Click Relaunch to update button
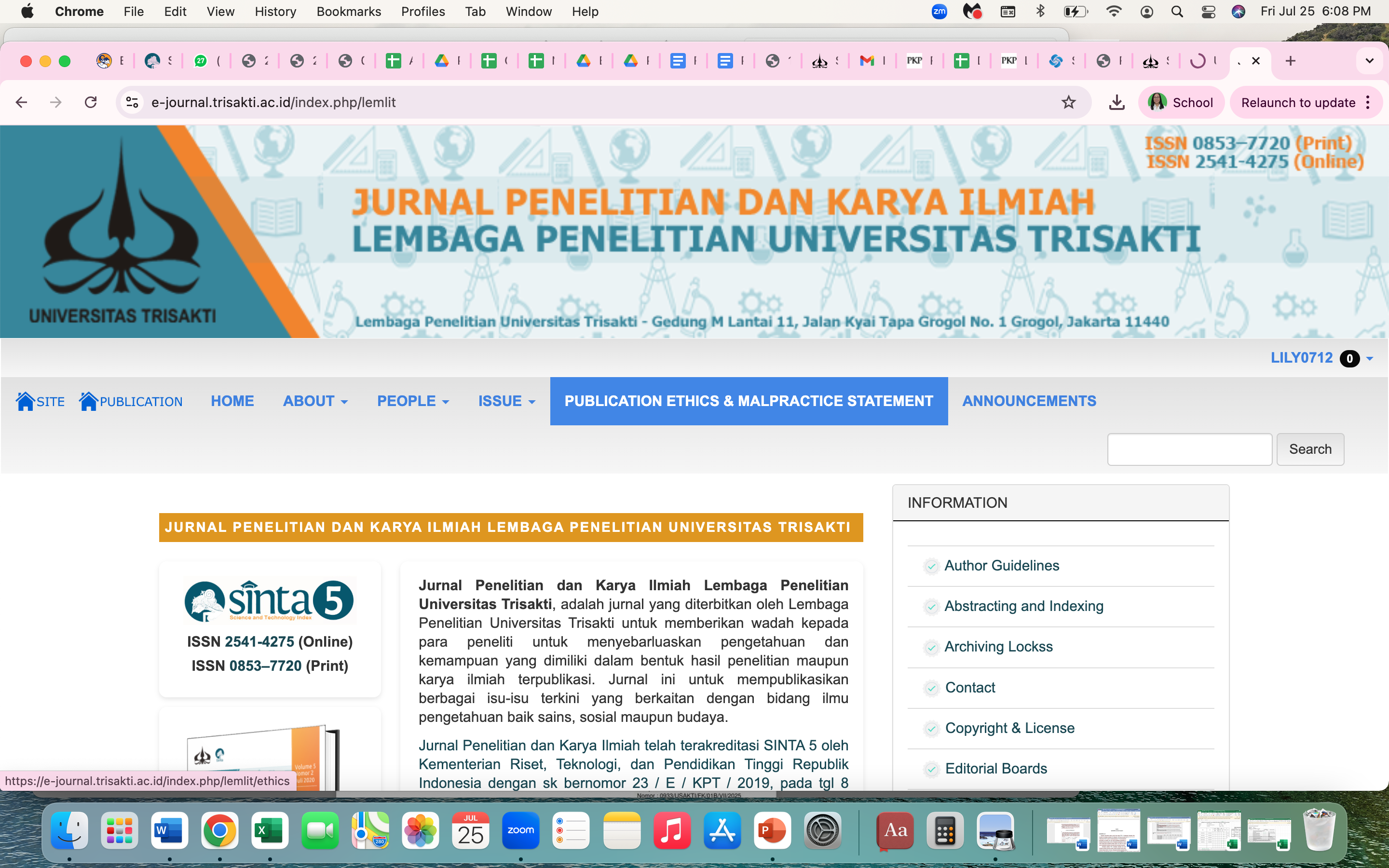The height and width of the screenshot is (868, 1389). pyautogui.click(x=1298, y=102)
